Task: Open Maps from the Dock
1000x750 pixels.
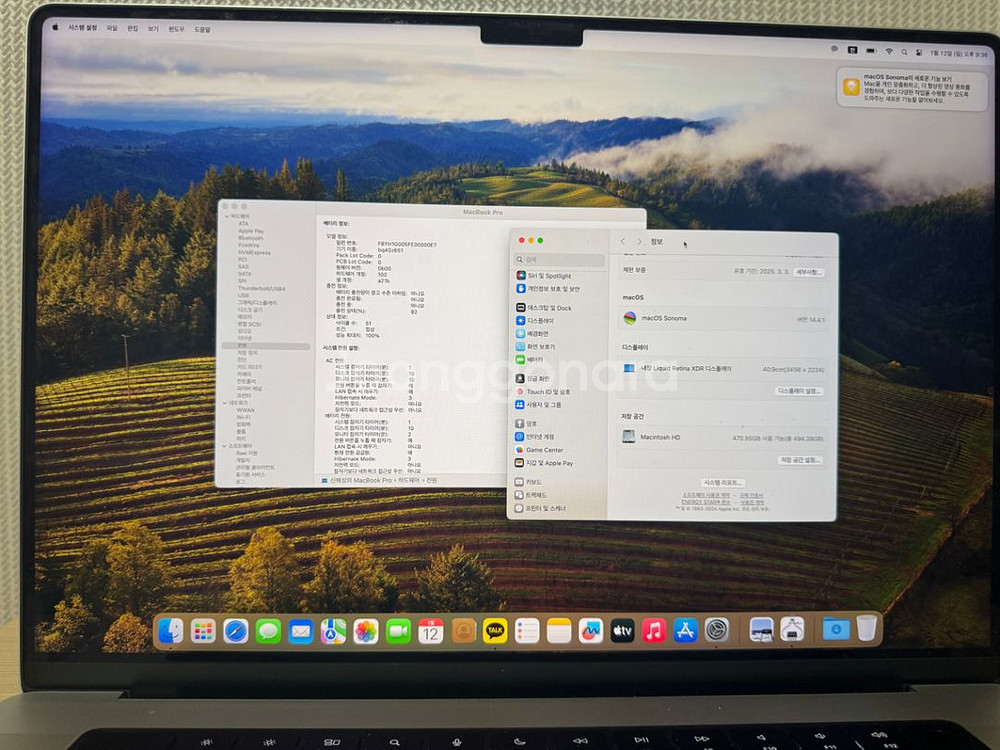Action: [x=333, y=631]
